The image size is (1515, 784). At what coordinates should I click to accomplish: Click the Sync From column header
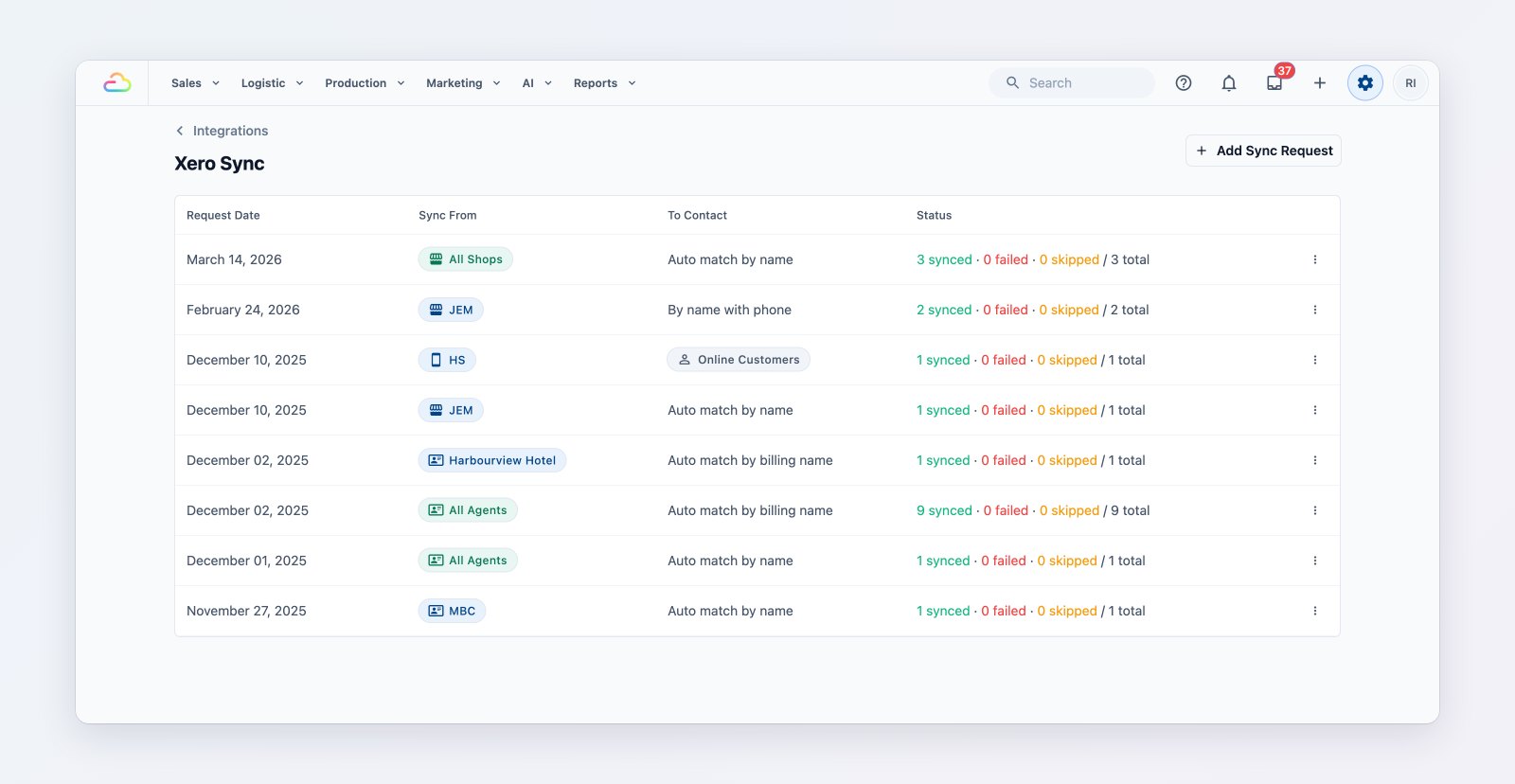click(x=448, y=216)
